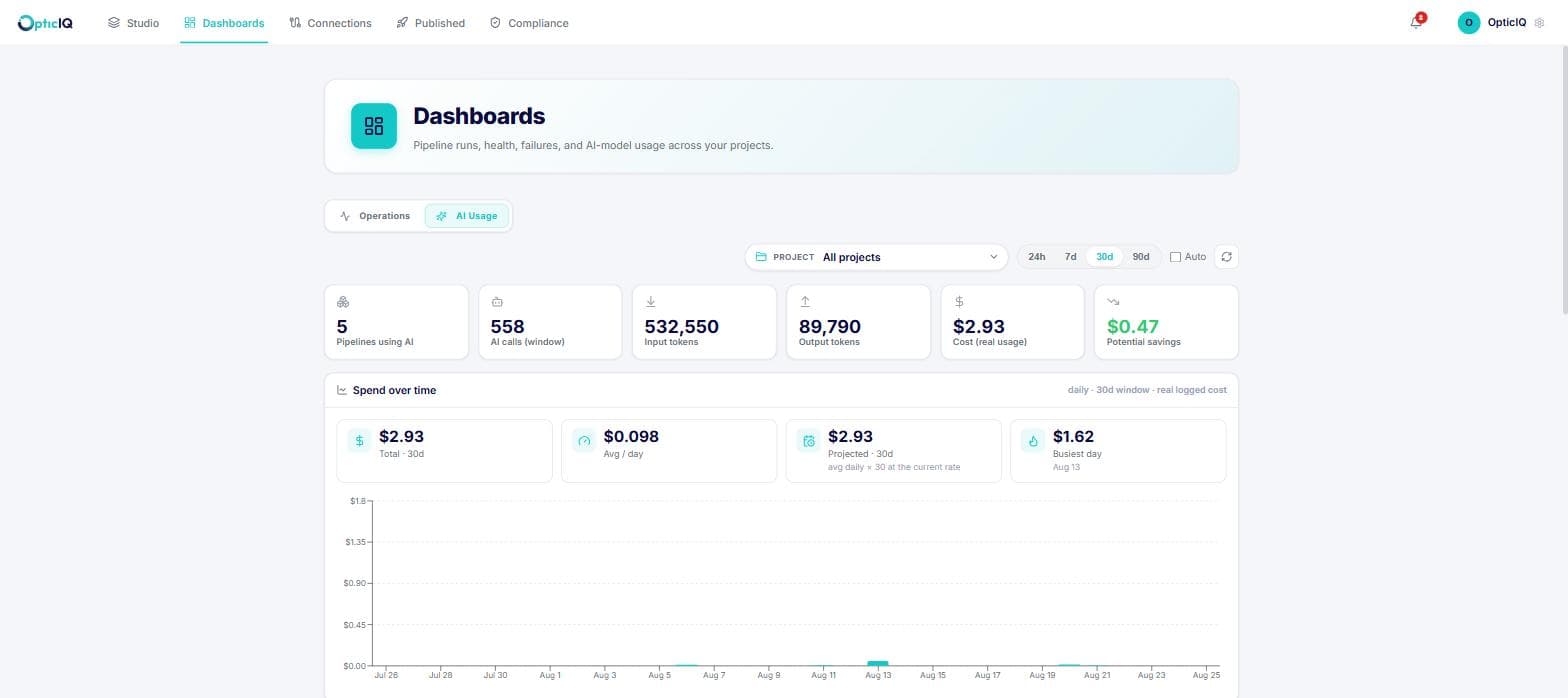Click the Spend over time heading
The width and height of the screenshot is (1568, 698).
click(394, 390)
